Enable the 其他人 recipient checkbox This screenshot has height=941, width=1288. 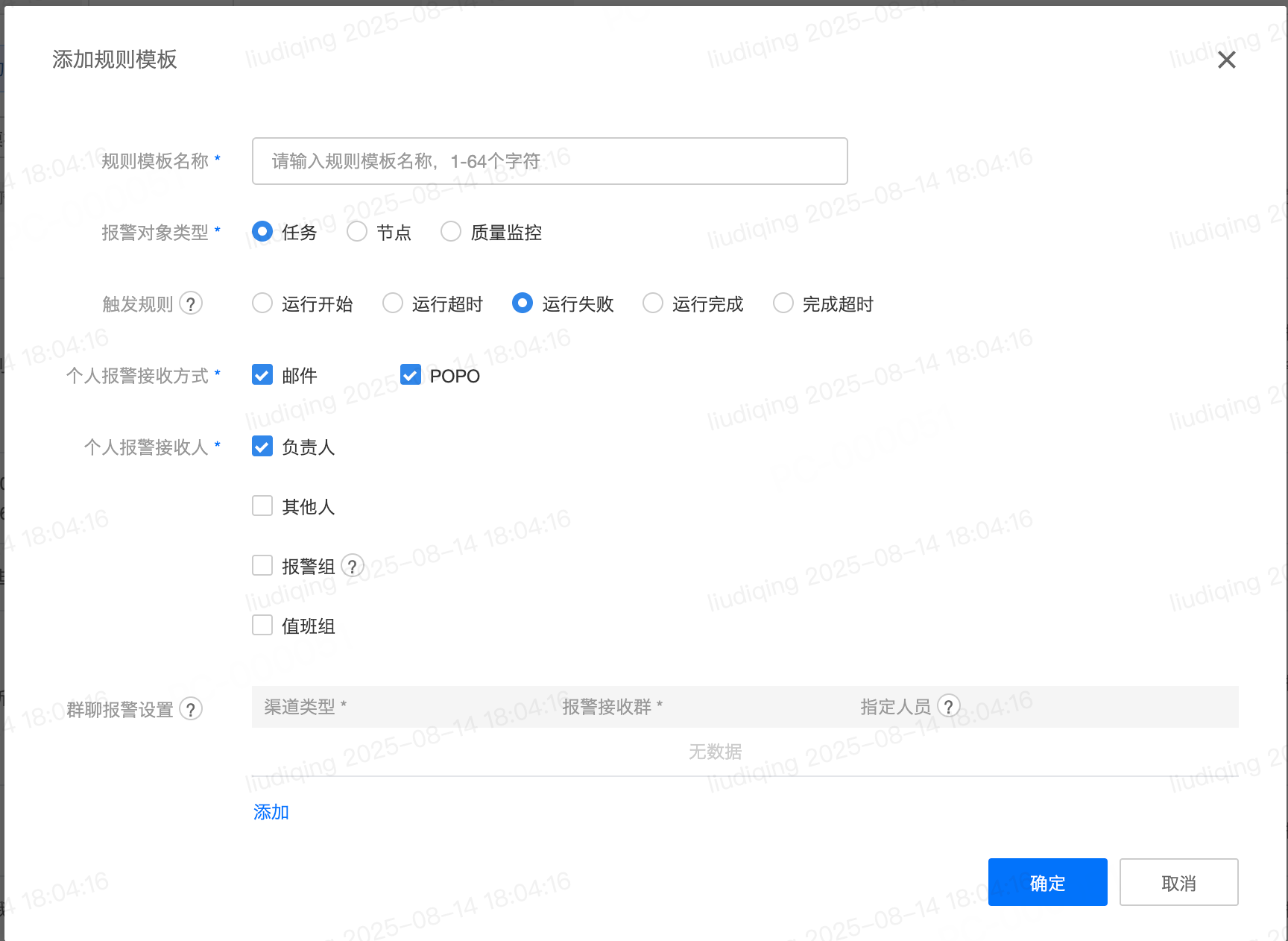tap(262, 506)
